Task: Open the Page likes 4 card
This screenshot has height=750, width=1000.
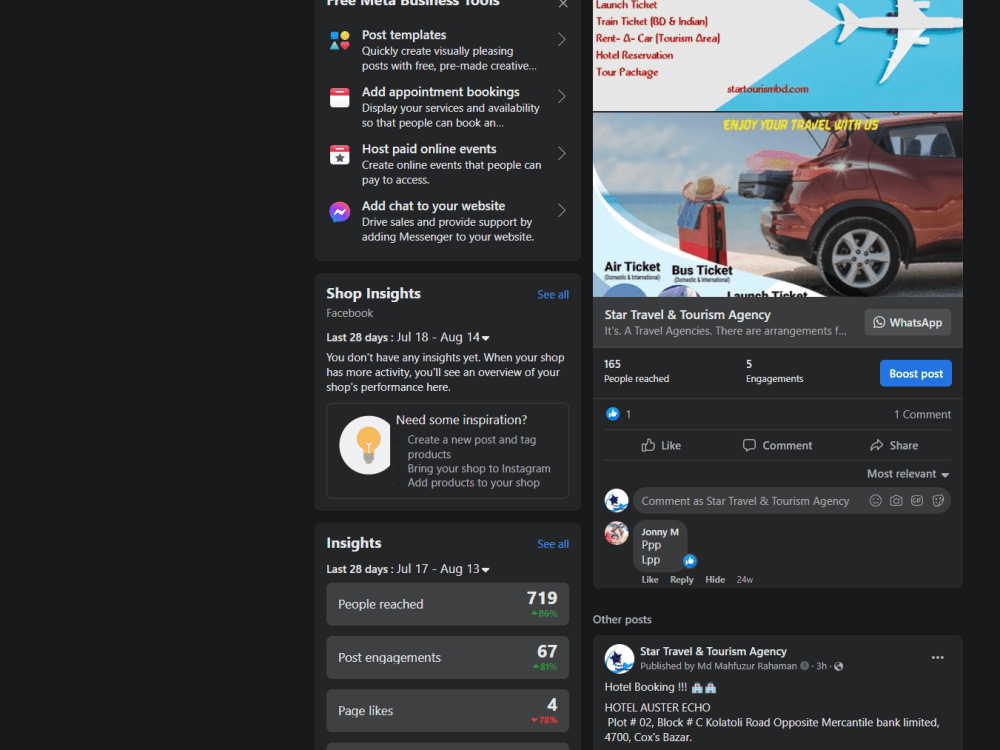Action: point(447,710)
